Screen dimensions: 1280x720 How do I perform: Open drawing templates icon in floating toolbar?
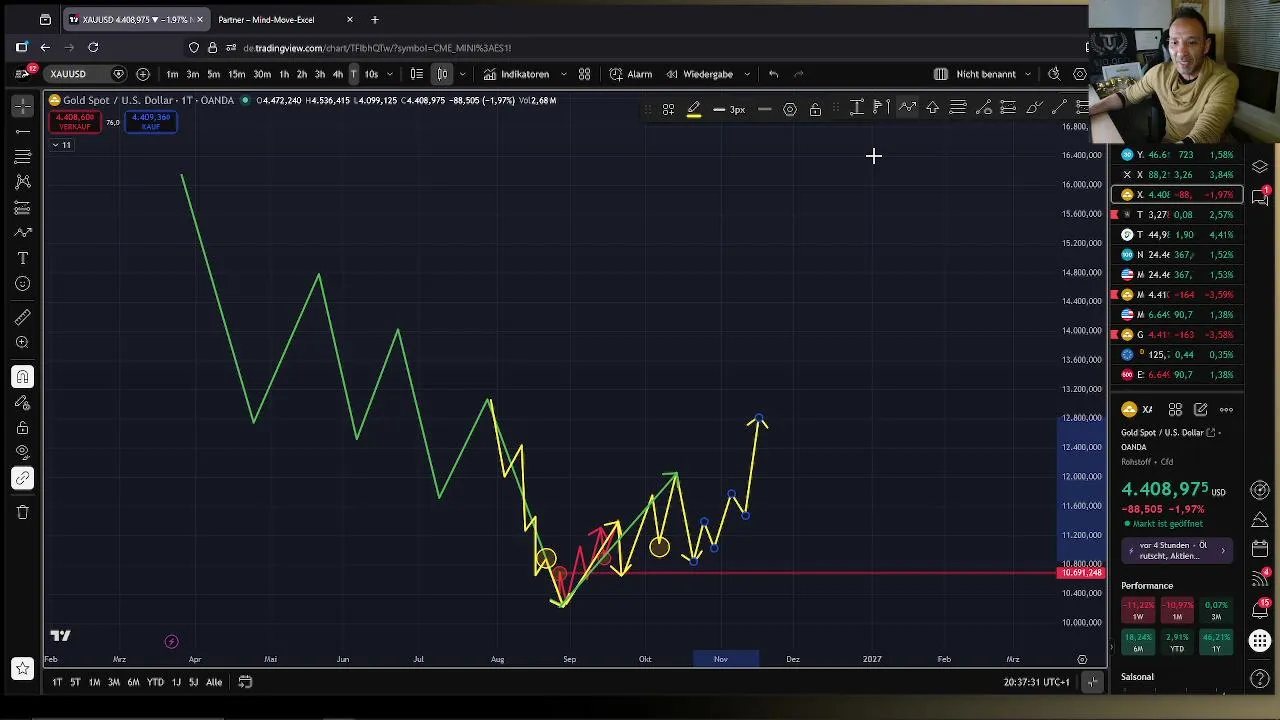(x=668, y=109)
